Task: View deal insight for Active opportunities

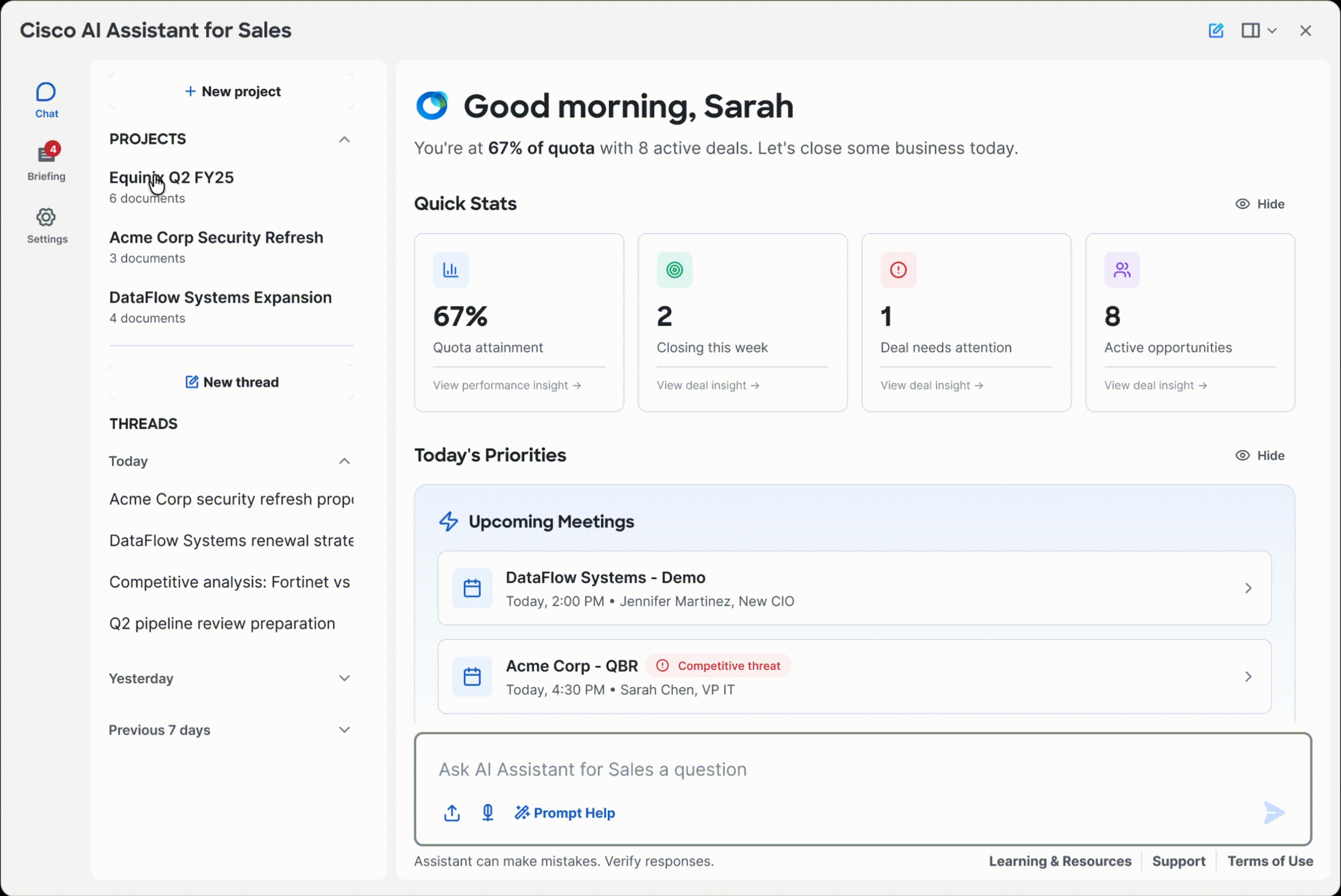Action: pyautogui.click(x=1156, y=385)
